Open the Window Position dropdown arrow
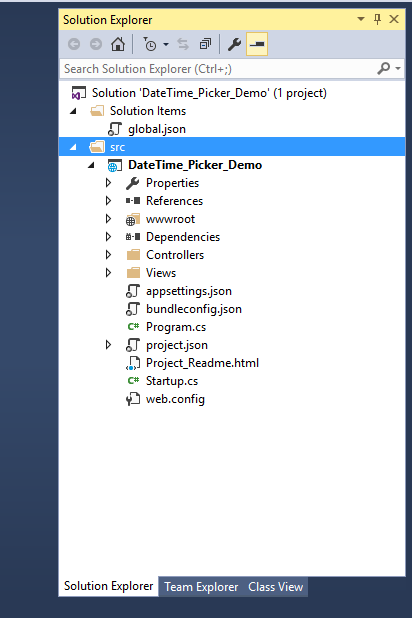This screenshot has height=618, width=412. tap(360, 19)
